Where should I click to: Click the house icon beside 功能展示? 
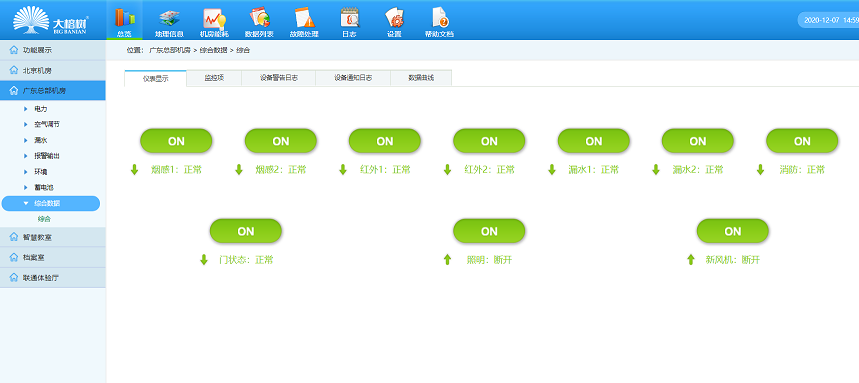(x=14, y=50)
